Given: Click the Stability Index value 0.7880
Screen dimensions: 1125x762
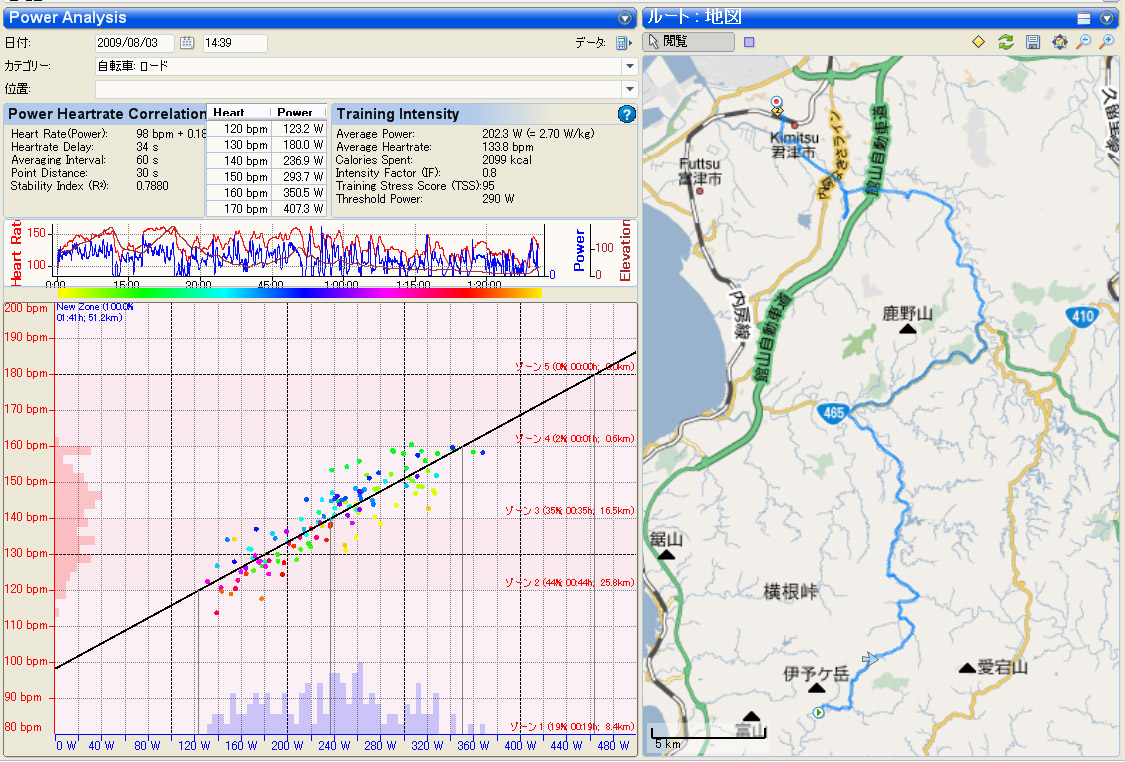Looking at the screenshot, I should point(152,186).
